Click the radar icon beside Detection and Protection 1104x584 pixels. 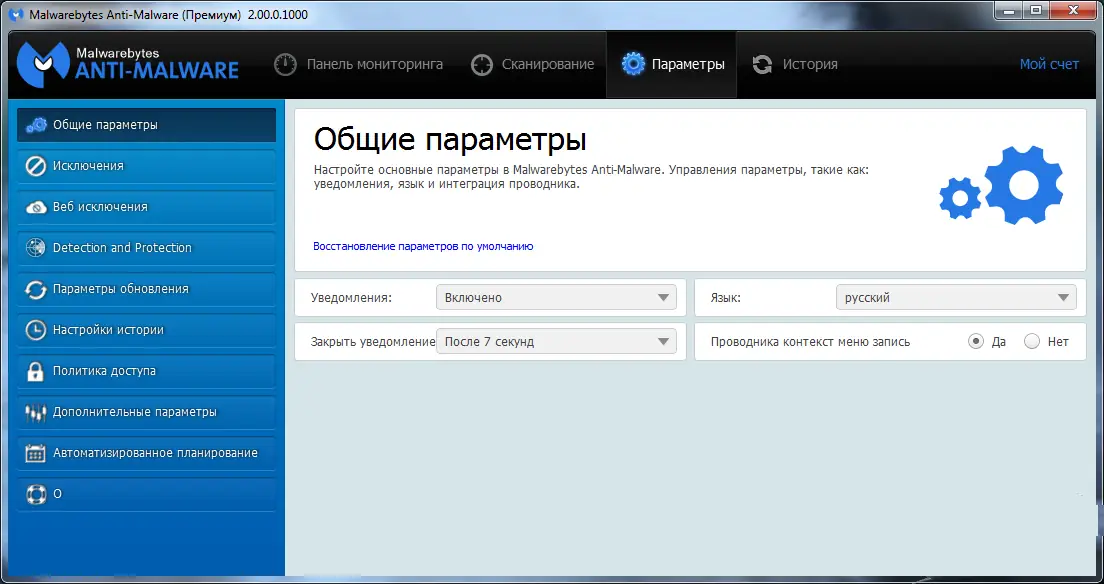pos(35,248)
